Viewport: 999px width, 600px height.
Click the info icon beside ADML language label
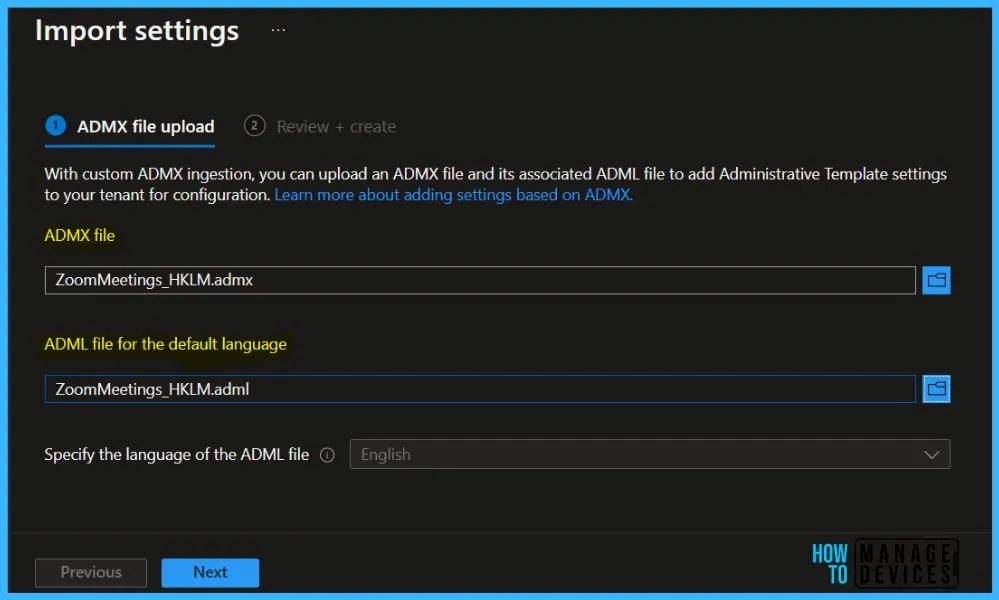pos(327,455)
